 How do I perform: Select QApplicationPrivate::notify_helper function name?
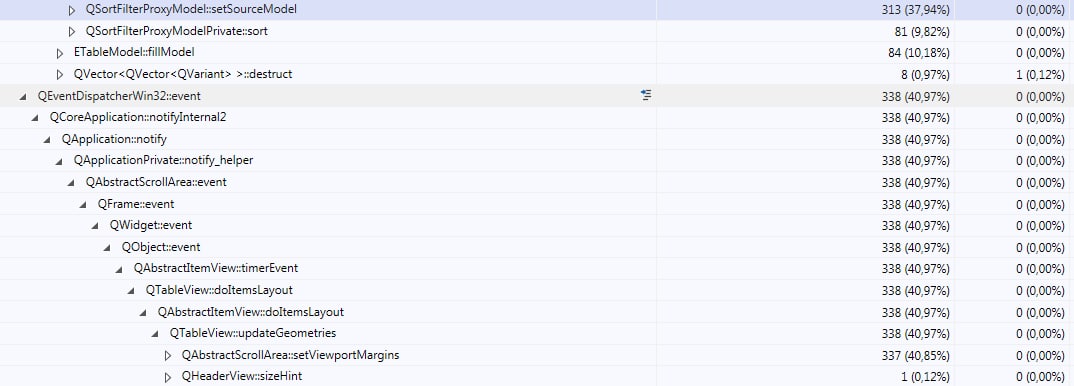[164, 160]
